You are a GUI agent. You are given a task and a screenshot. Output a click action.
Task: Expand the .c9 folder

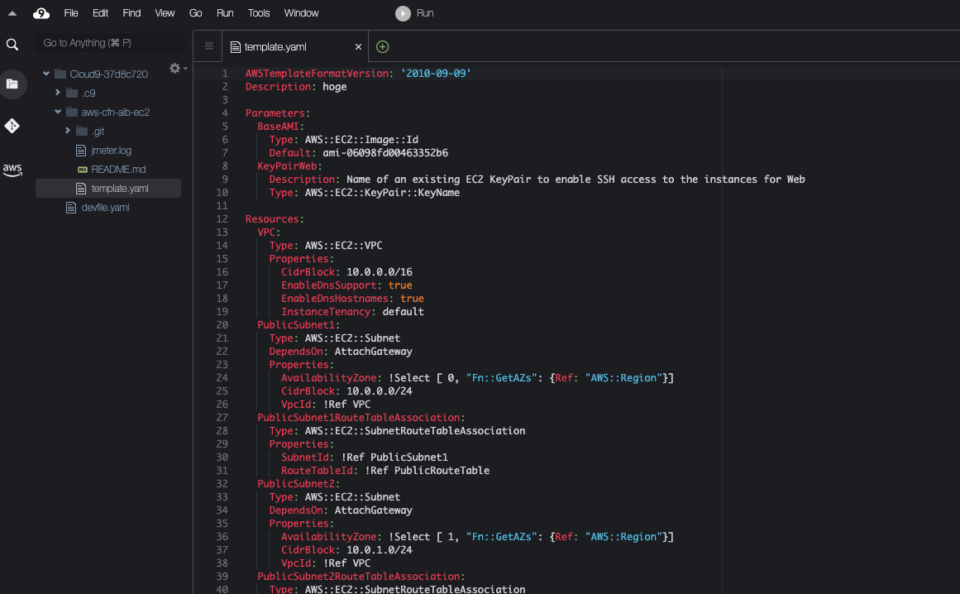59,93
